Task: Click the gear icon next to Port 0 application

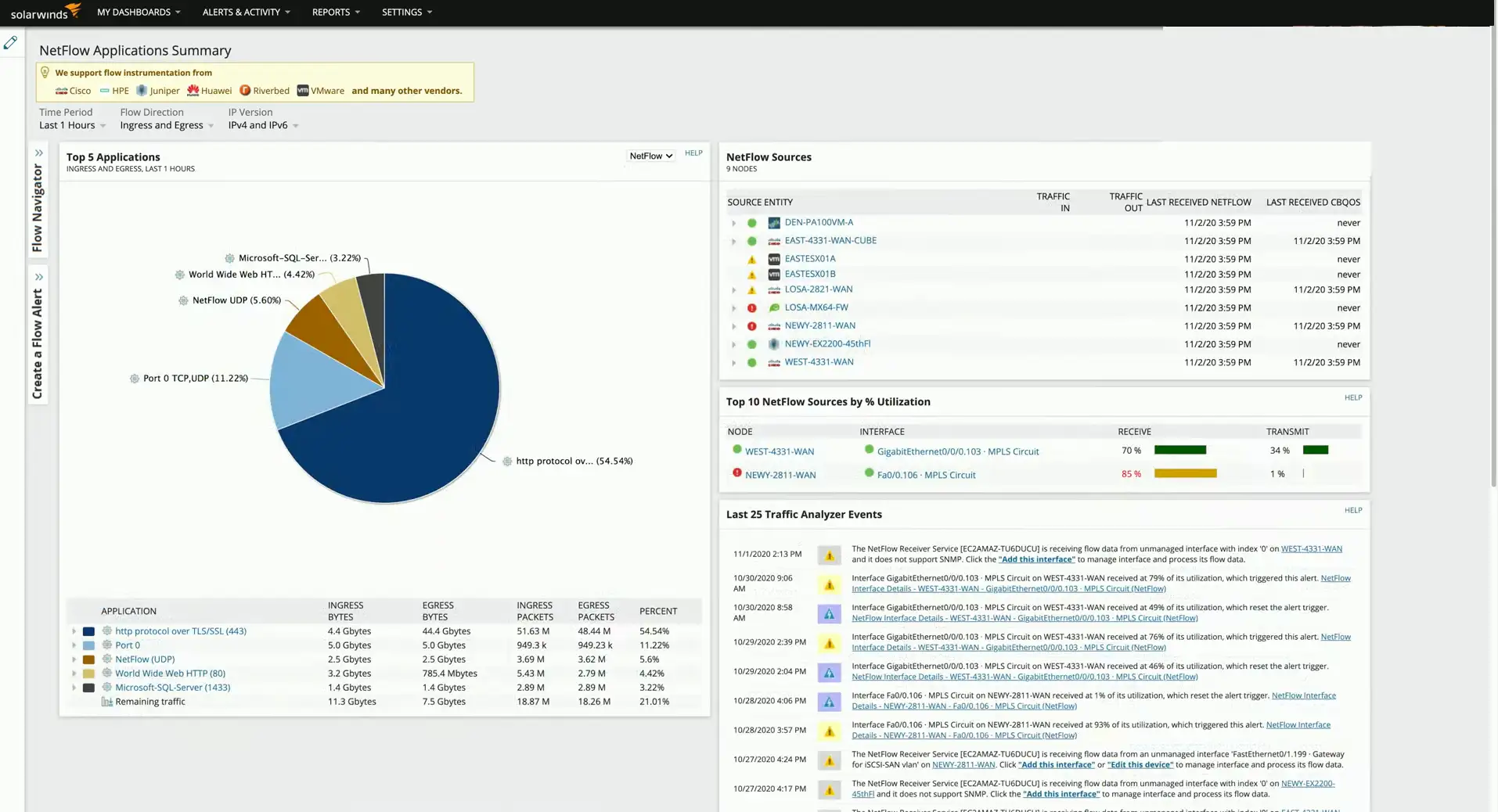Action: [x=107, y=645]
